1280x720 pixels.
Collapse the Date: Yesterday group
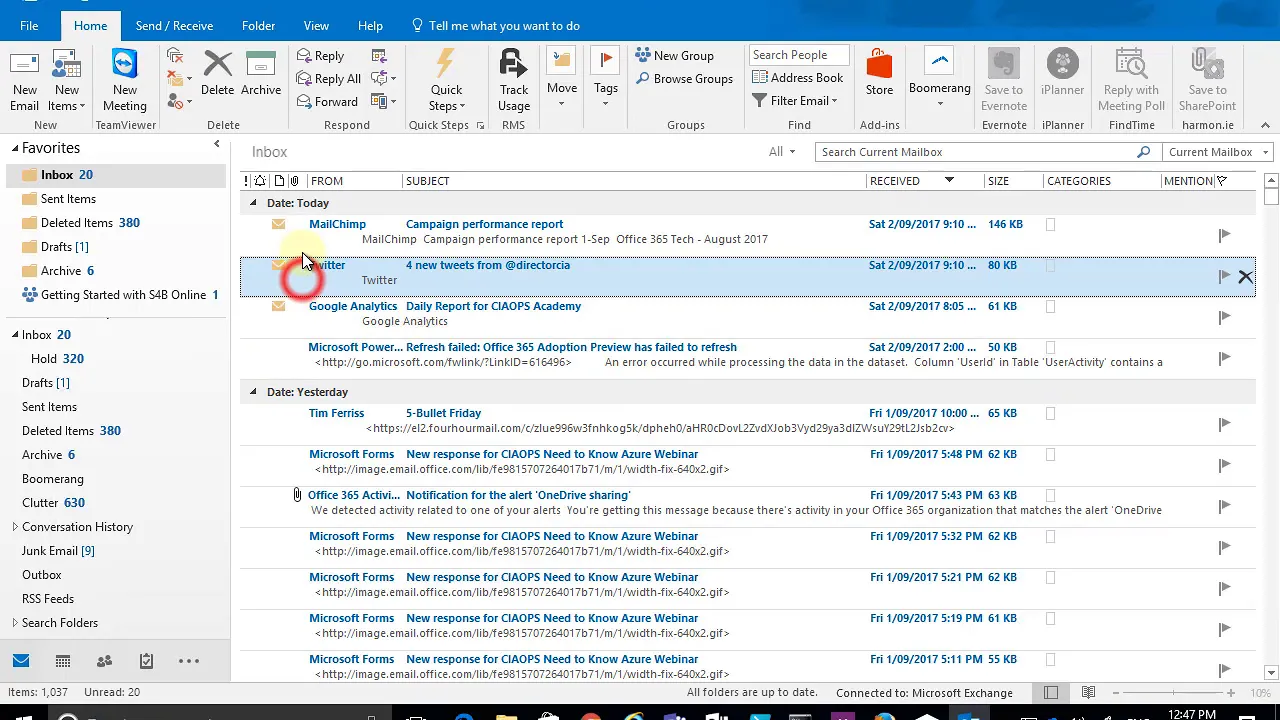point(253,392)
